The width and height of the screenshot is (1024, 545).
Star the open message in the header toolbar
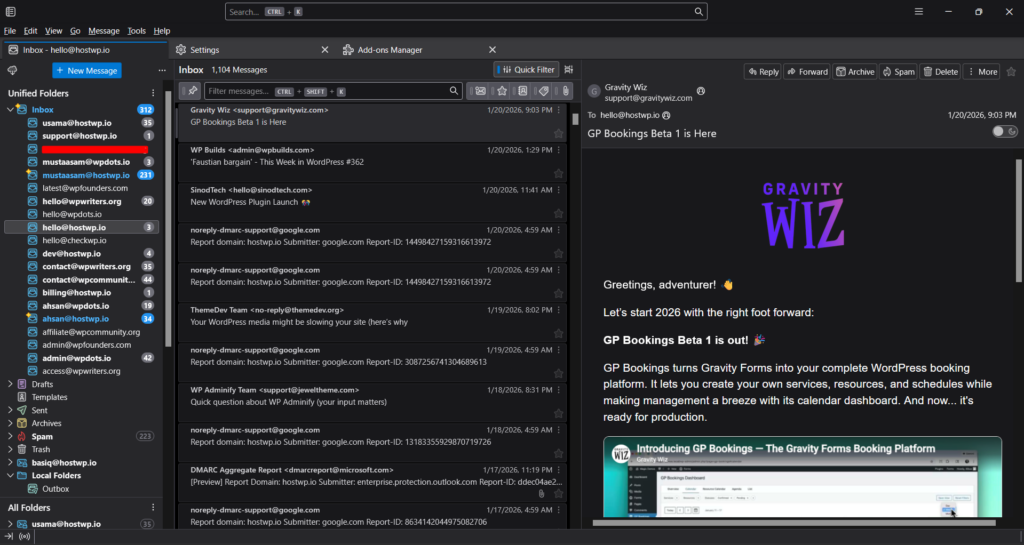click(1011, 72)
